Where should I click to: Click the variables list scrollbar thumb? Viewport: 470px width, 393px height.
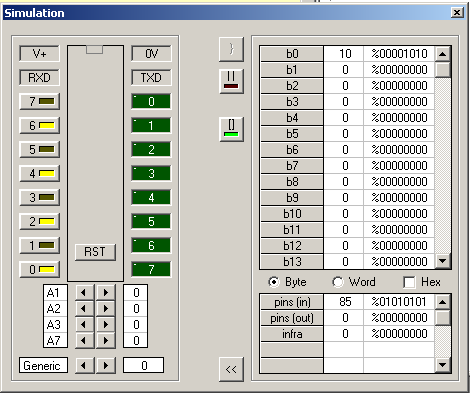click(x=443, y=69)
